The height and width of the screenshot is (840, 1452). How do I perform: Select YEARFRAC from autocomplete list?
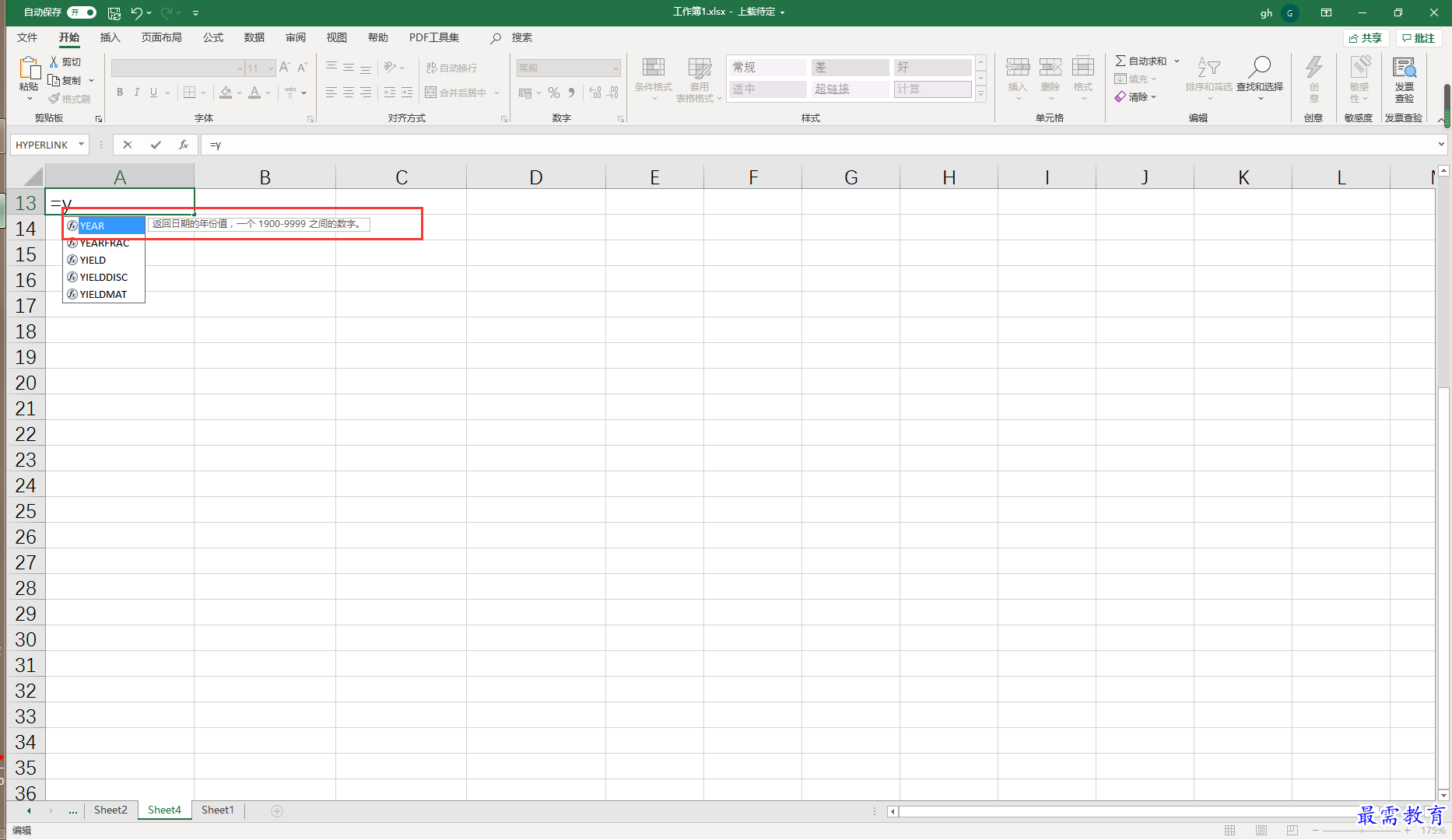[104, 243]
